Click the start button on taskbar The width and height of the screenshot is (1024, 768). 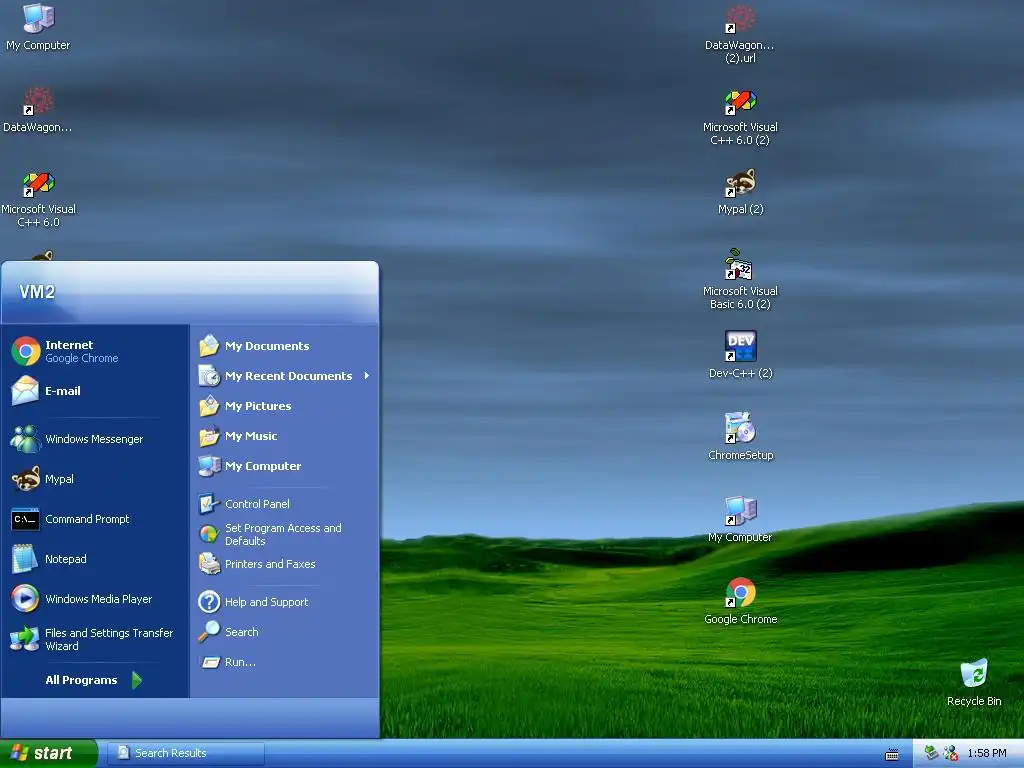(48, 753)
